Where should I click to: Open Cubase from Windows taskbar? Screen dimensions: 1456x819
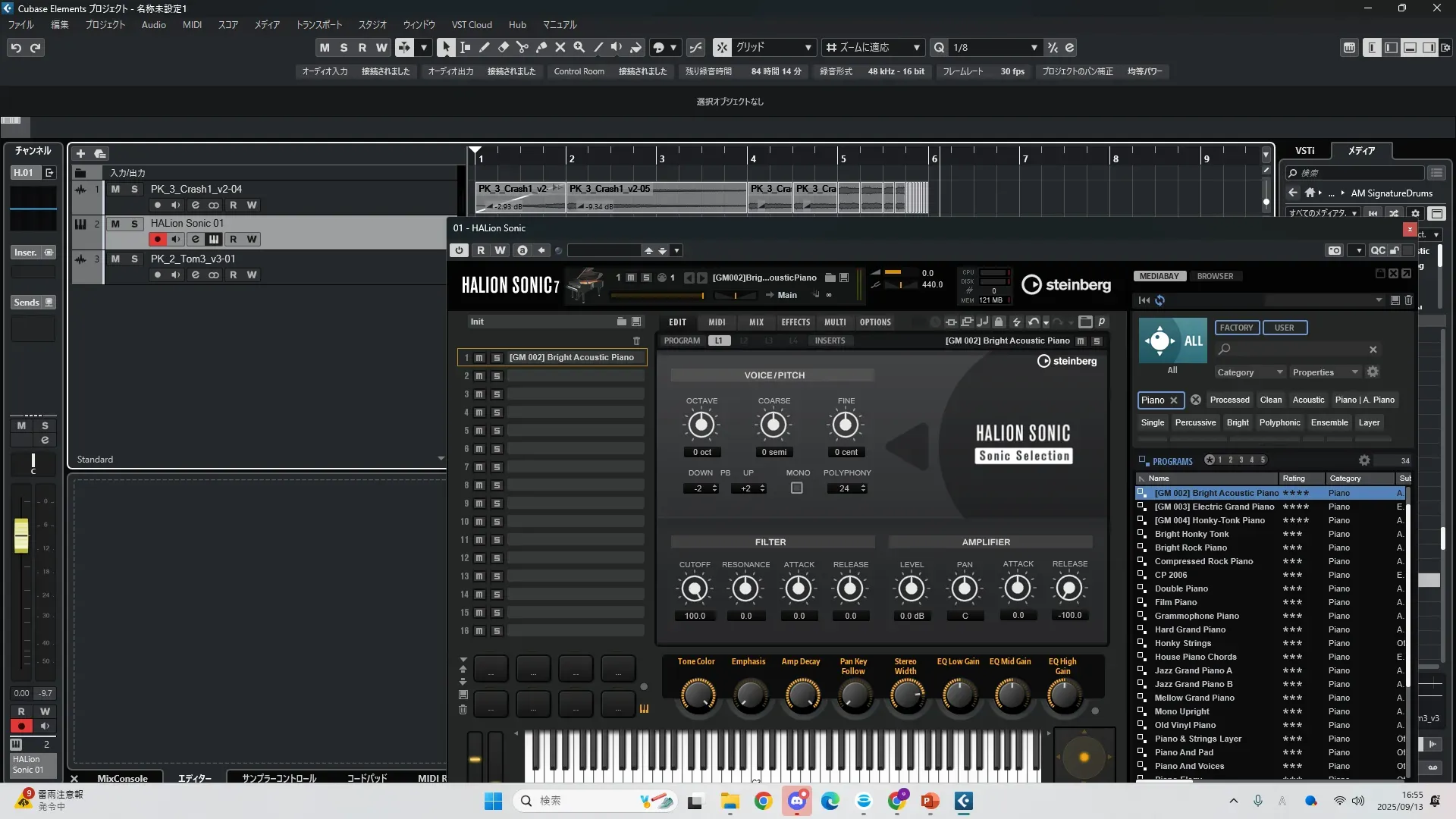[x=963, y=801]
